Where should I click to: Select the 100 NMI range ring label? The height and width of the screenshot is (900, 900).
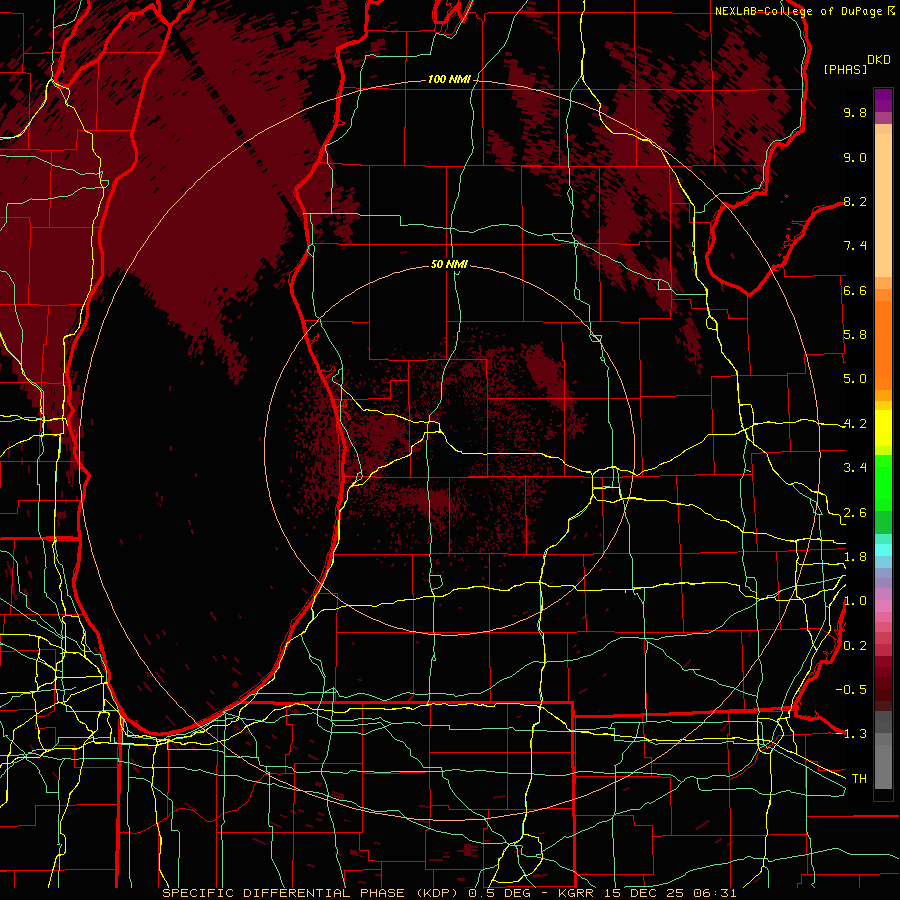449,79
